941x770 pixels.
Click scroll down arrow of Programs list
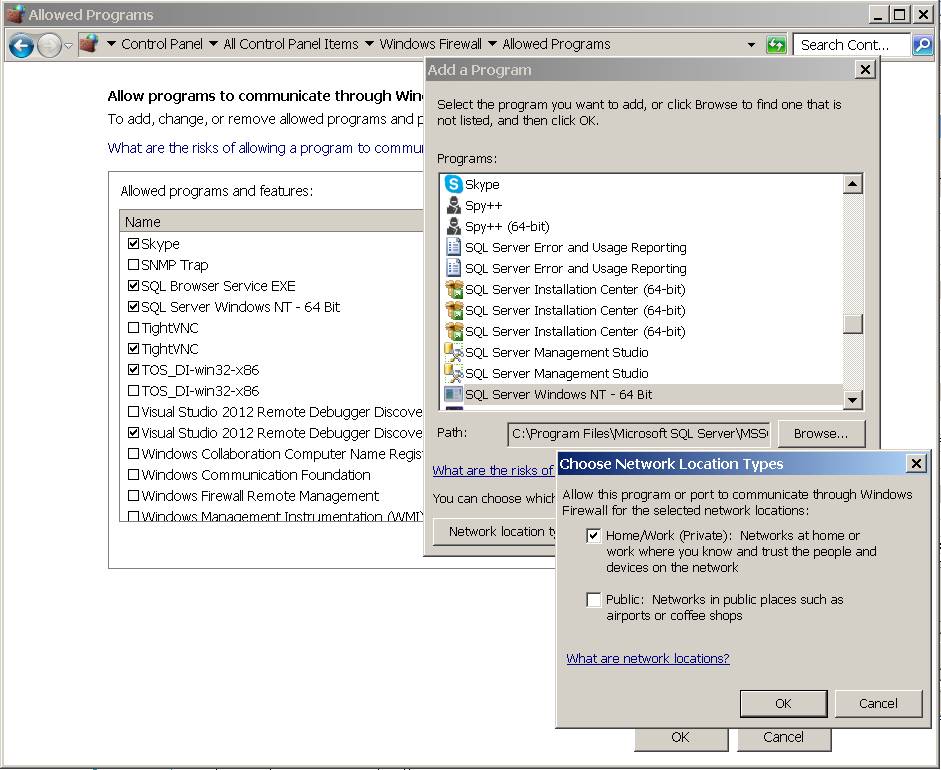pyautogui.click(x=853, y=399)
